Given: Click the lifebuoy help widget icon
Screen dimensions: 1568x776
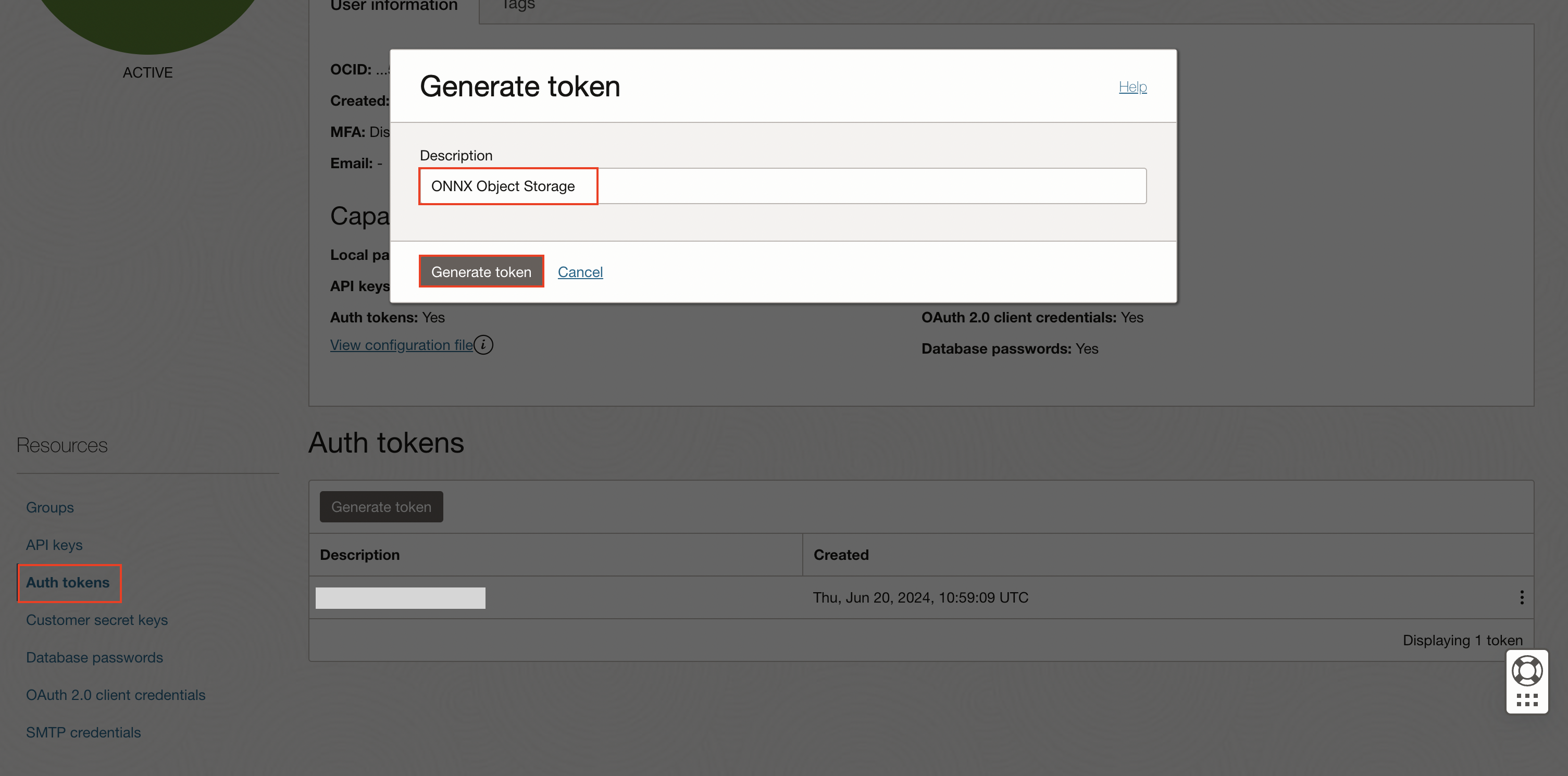Looking at the screenshot, I should point(1527,671).
